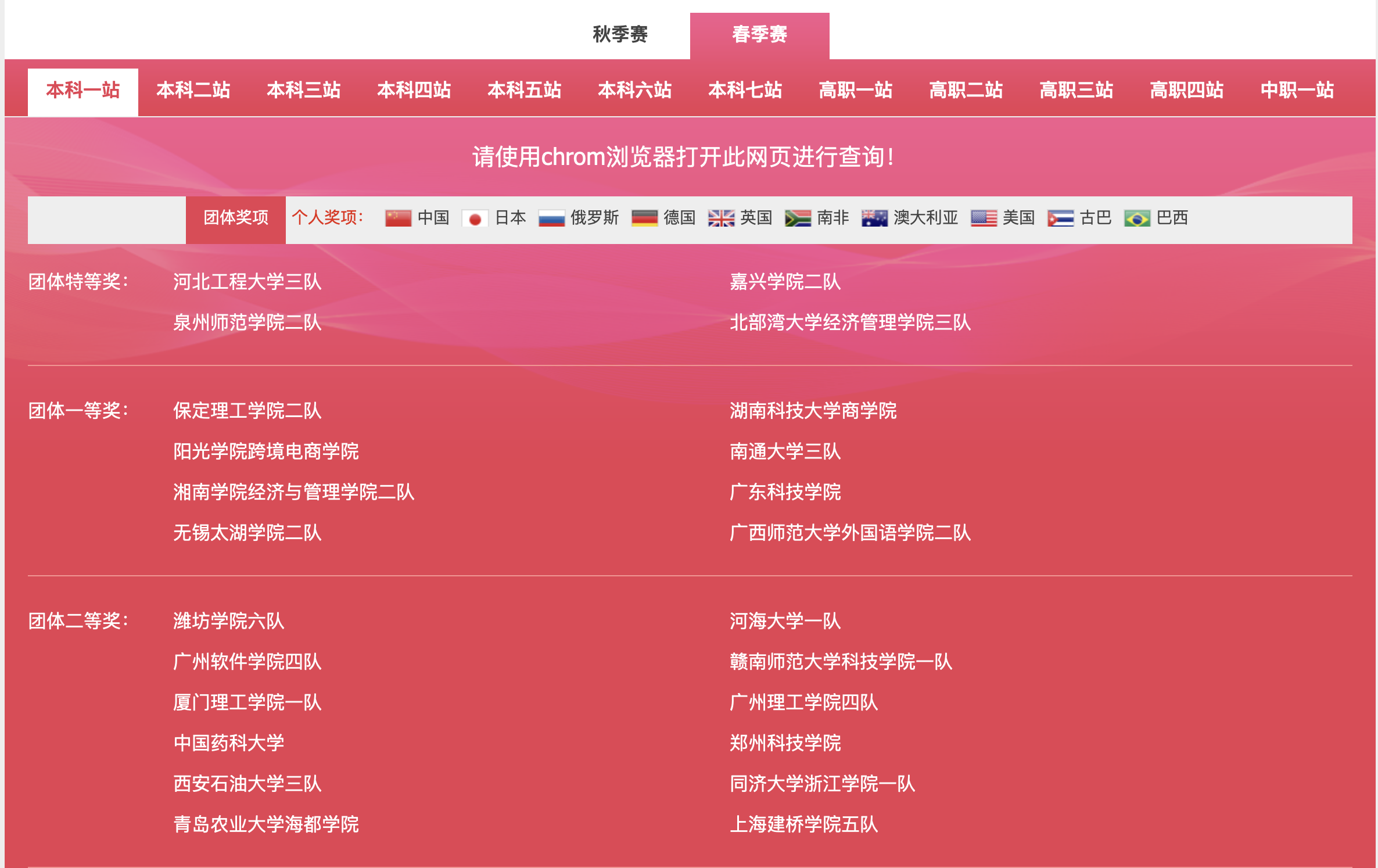The image size is (1378, 868).
Task: Click the Cuba flag icon
Action: click(x=1060, y=218)
